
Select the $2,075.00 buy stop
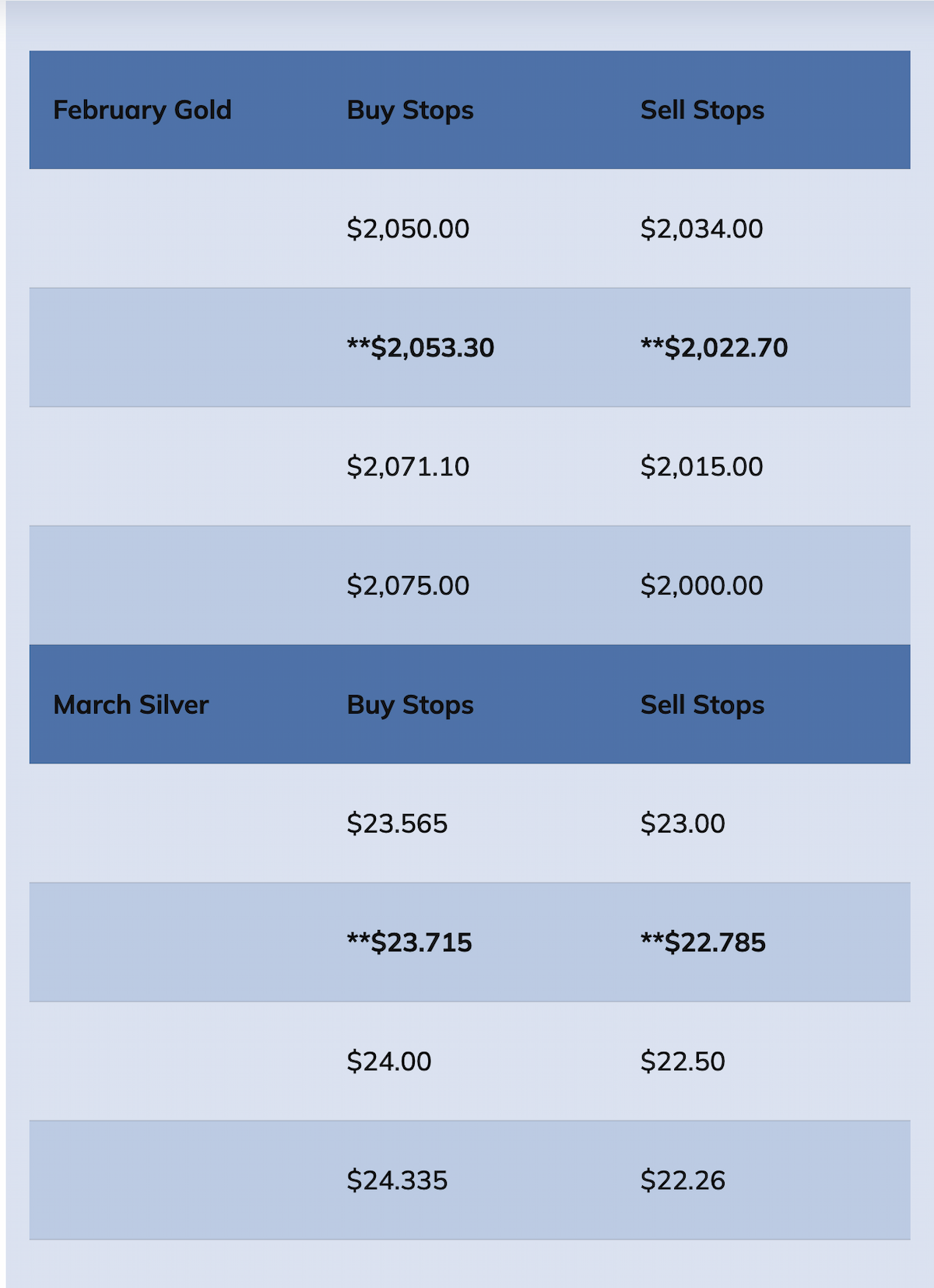click(x=408, y=585)
